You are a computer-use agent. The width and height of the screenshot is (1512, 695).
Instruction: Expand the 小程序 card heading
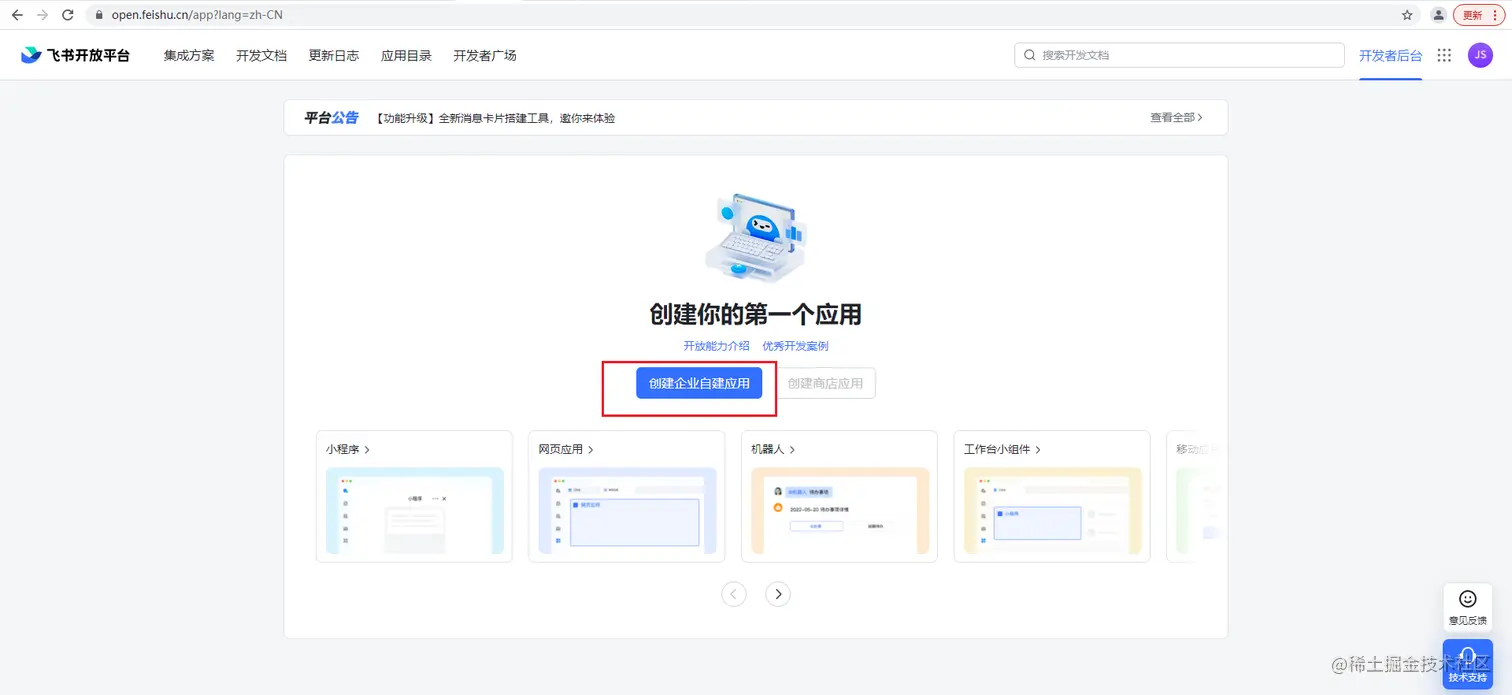(348, 450)
